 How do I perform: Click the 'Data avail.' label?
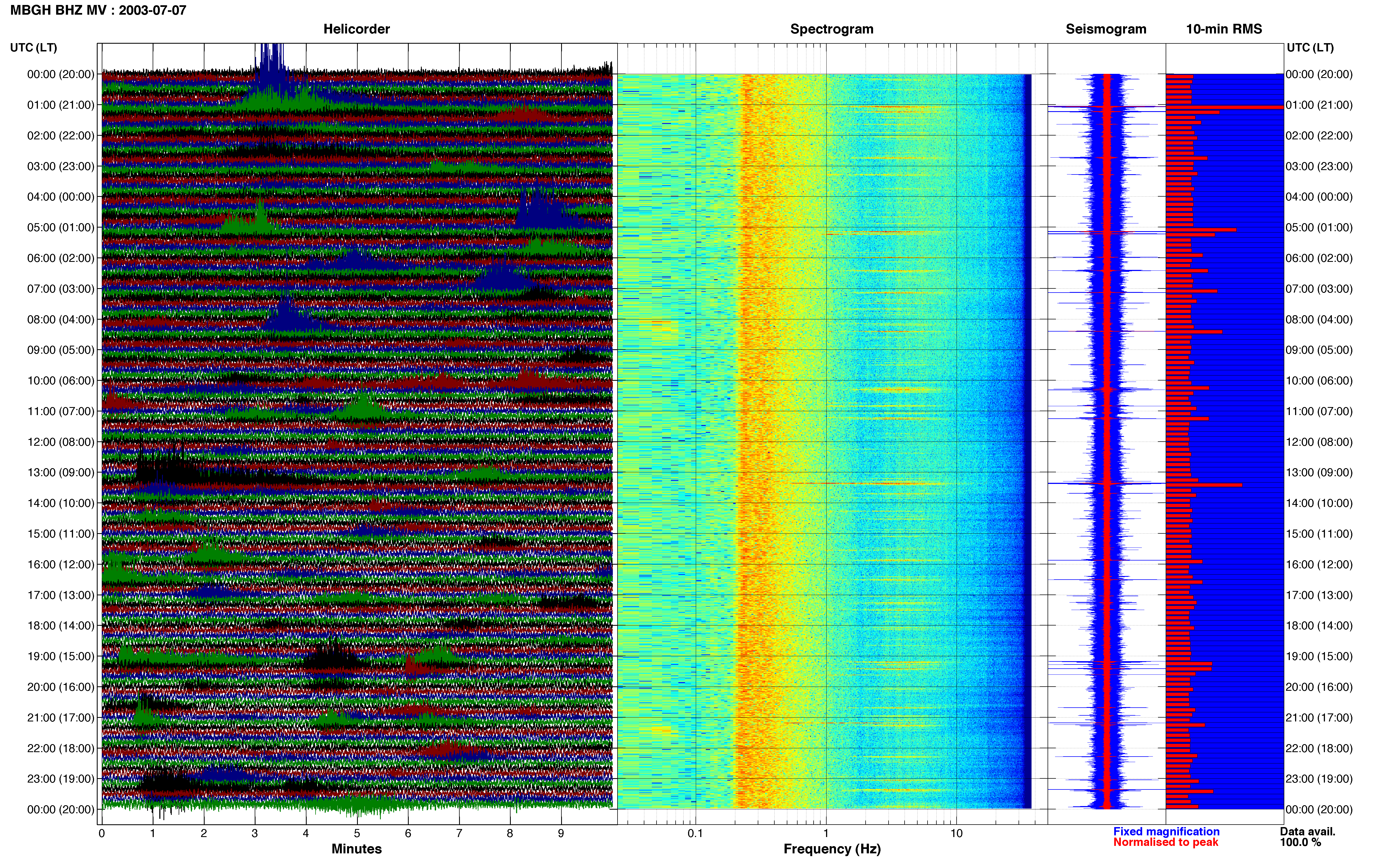(1308, 831)
